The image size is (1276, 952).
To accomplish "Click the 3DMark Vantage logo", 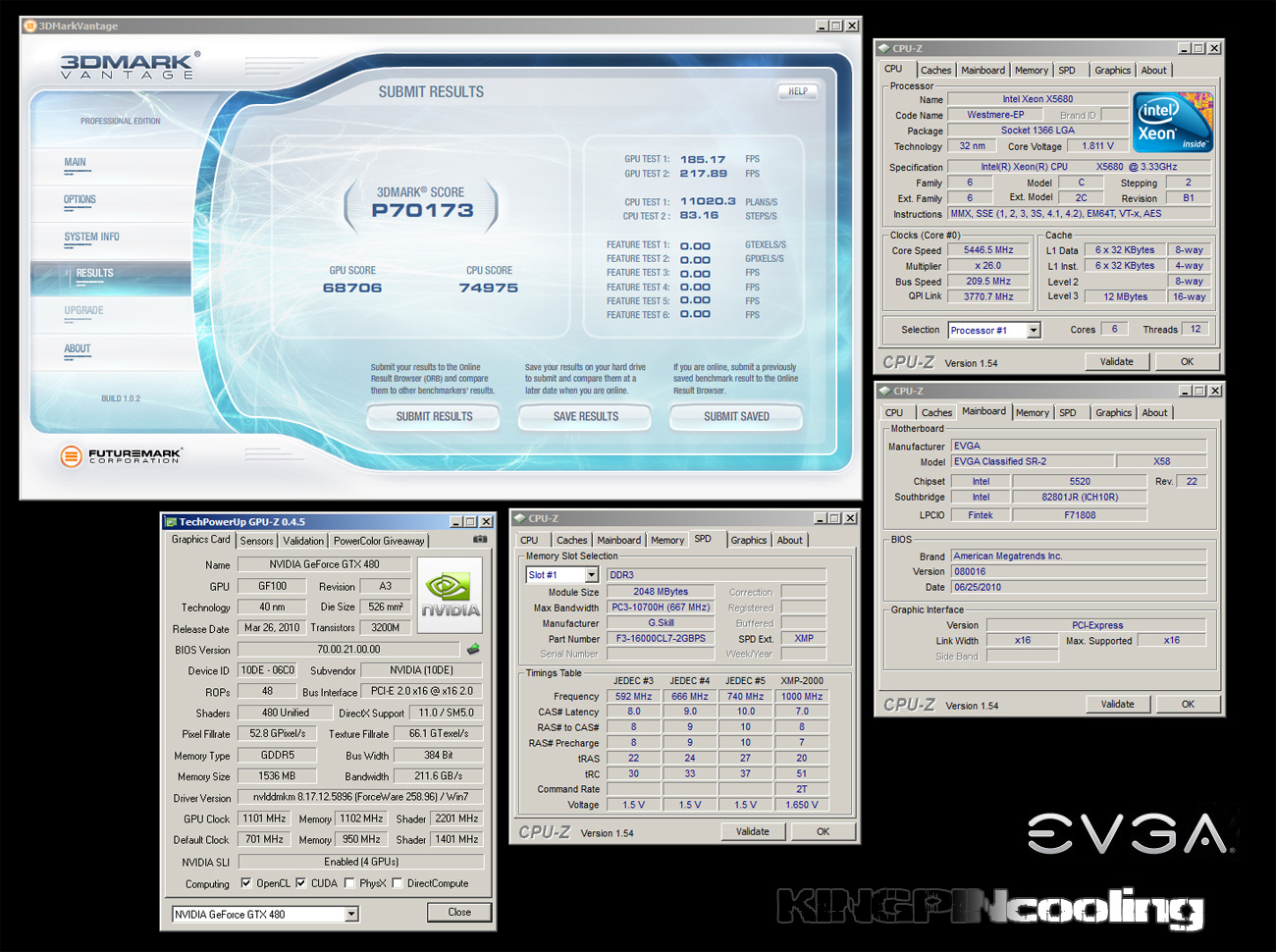I will click(x=129, y=66).
